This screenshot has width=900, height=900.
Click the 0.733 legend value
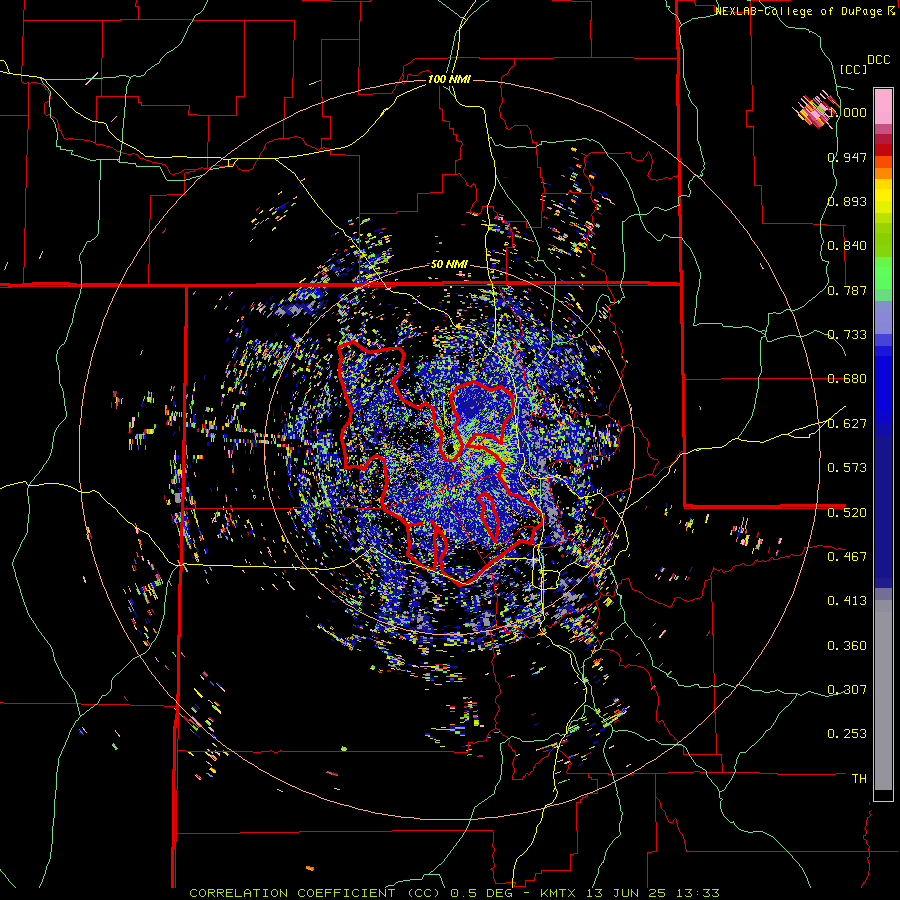click(x=847, y=335)
